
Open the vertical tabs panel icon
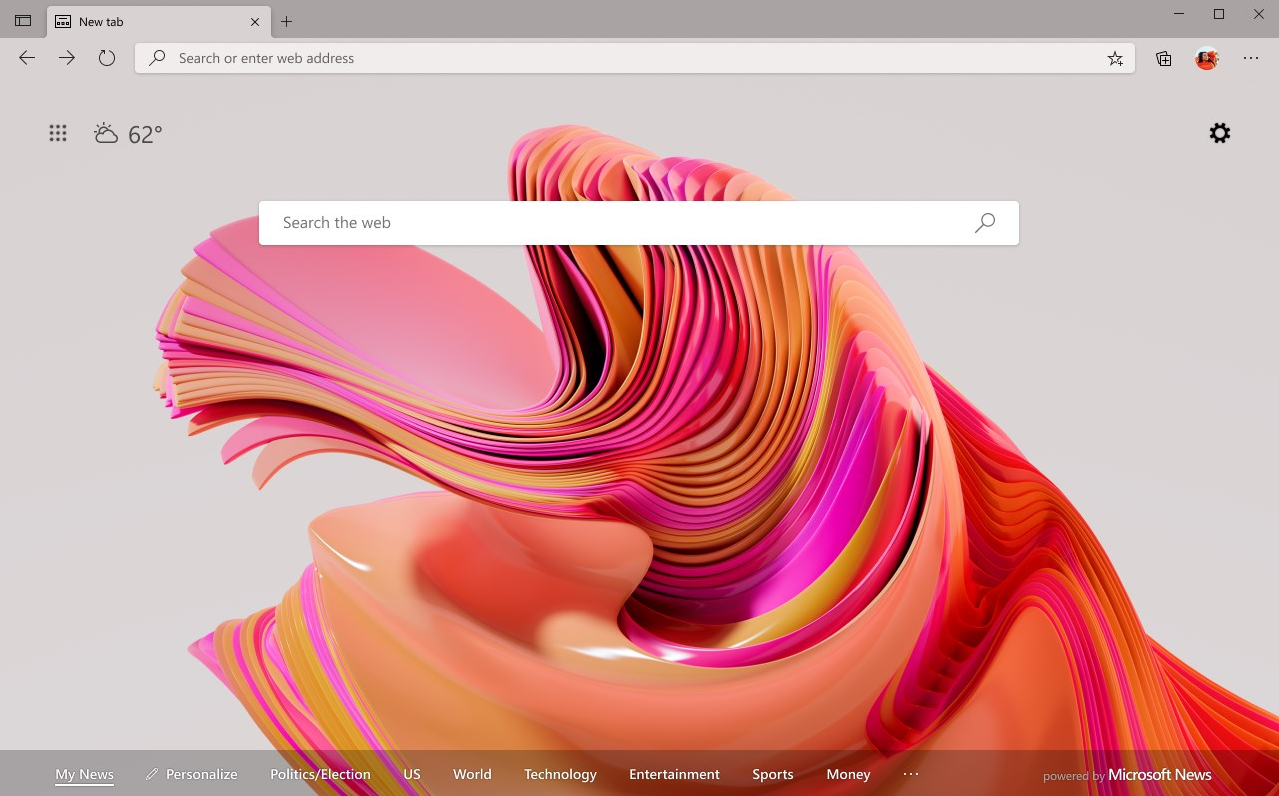[x=23, y=21]
